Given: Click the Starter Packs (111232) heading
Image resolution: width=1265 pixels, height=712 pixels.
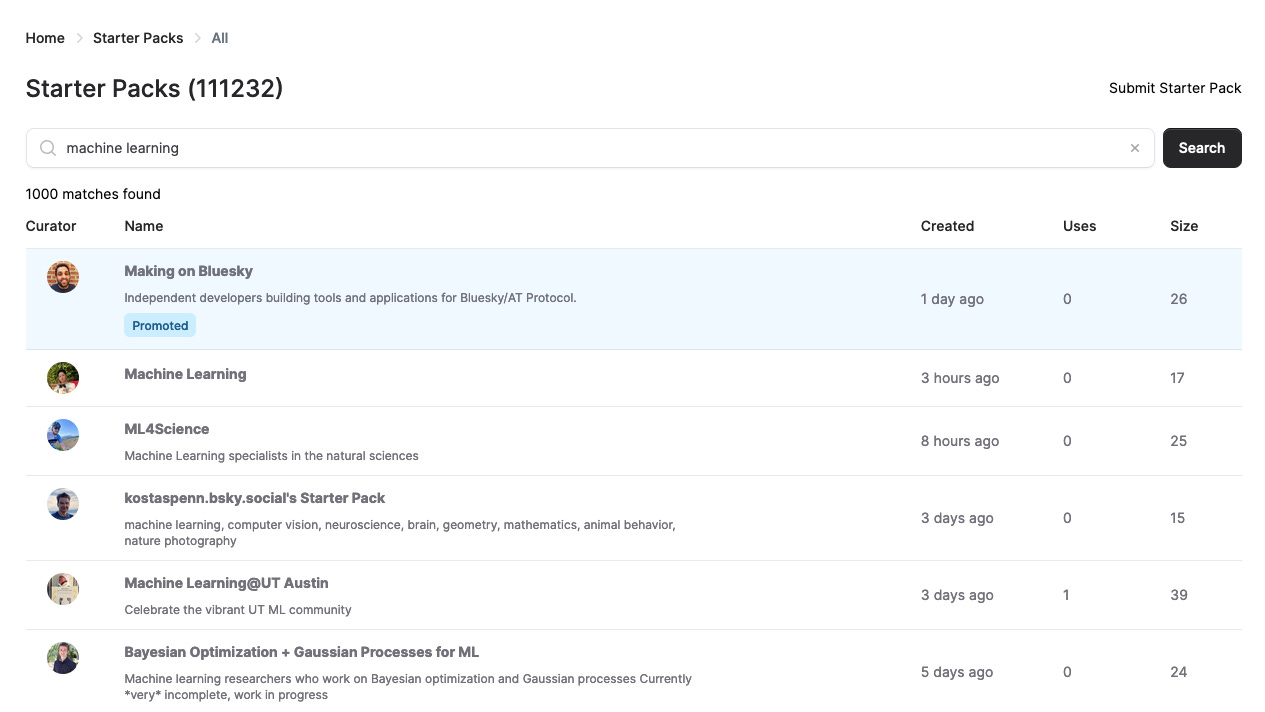Looking at the screenshot, I should point(154,88).
